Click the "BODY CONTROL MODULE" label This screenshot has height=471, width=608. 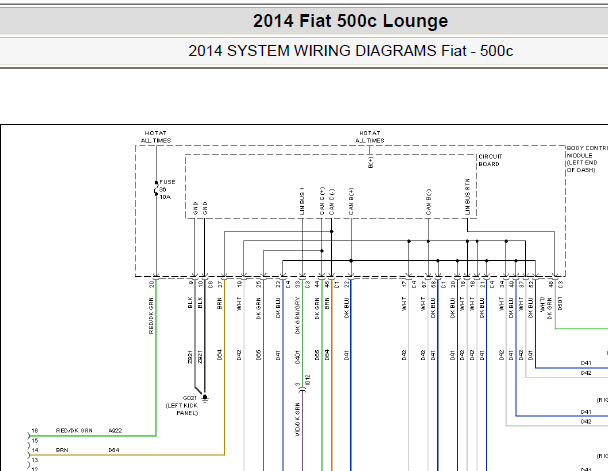point(587,159)
